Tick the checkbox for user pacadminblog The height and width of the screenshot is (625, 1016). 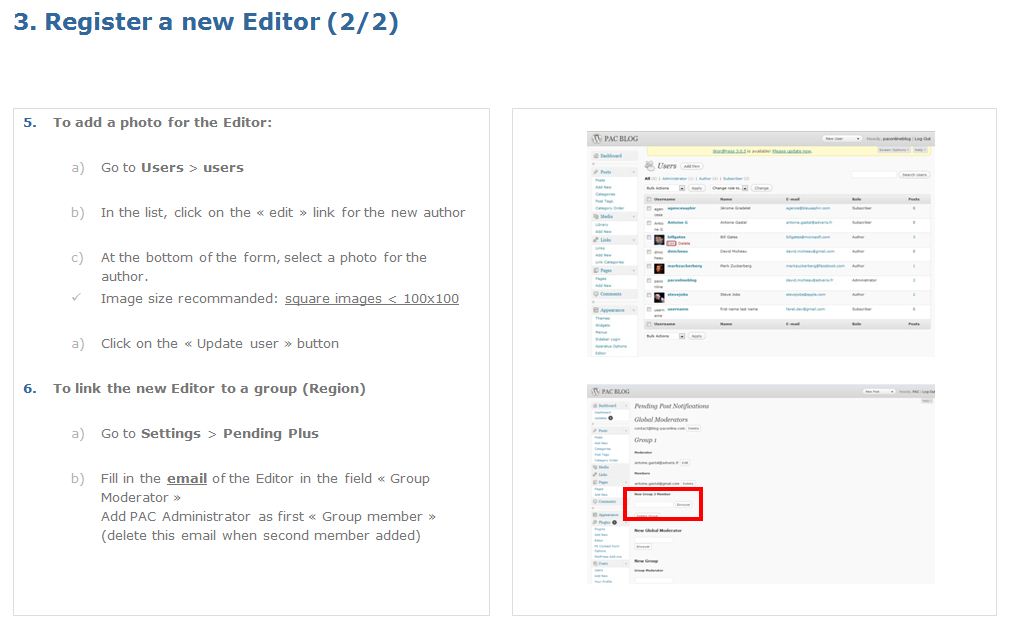[x=649, y=280]
